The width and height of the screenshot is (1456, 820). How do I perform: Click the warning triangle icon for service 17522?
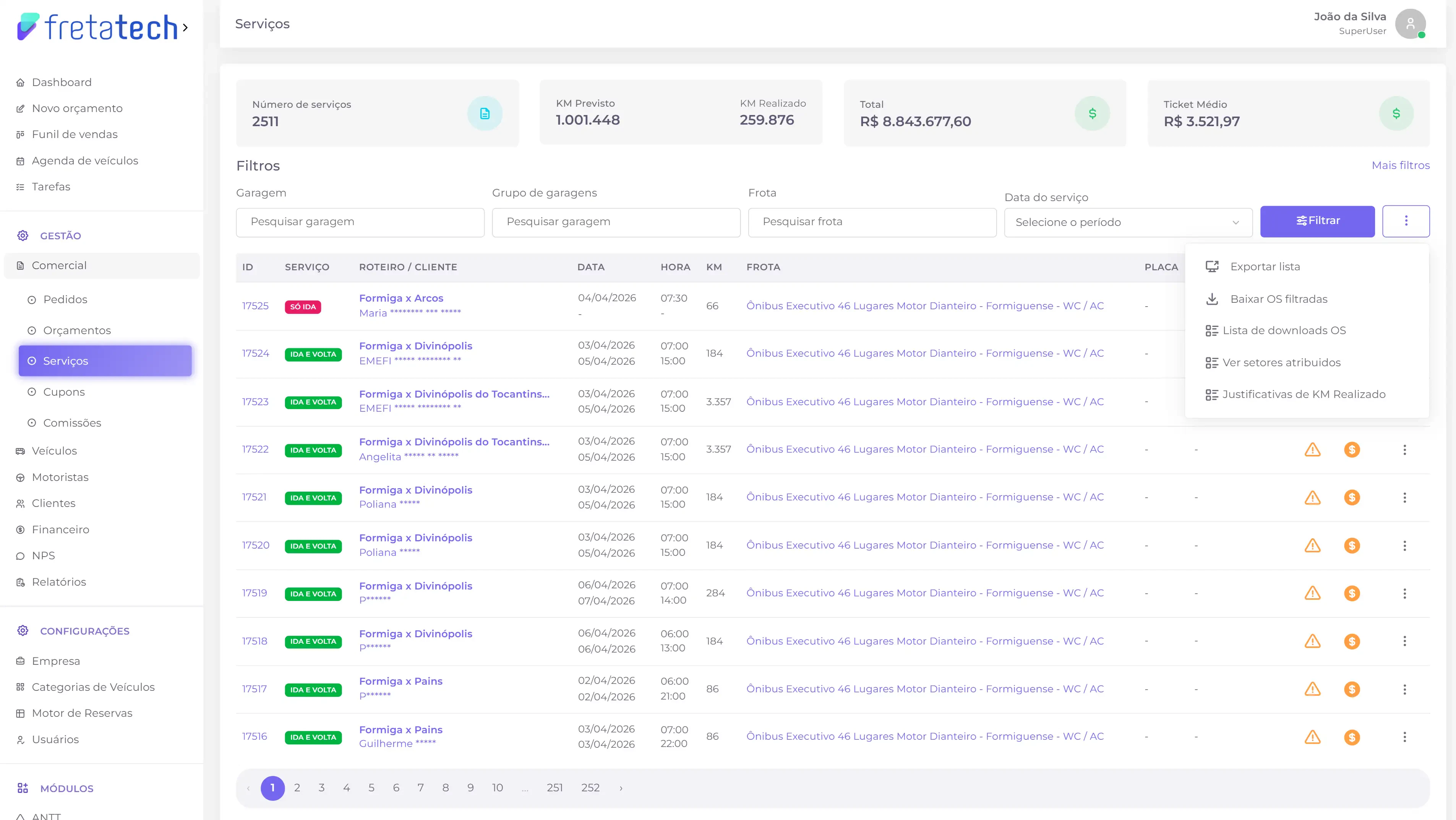point(1312,450)
